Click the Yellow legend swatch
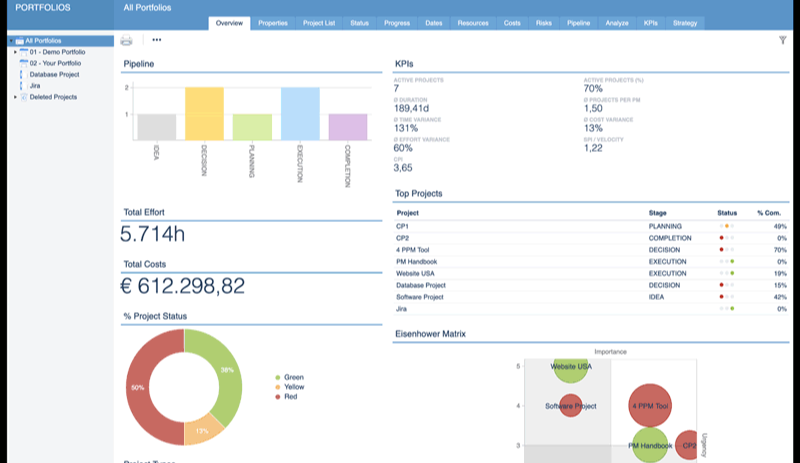Viewport: 800px width, 463px height. 277,388
